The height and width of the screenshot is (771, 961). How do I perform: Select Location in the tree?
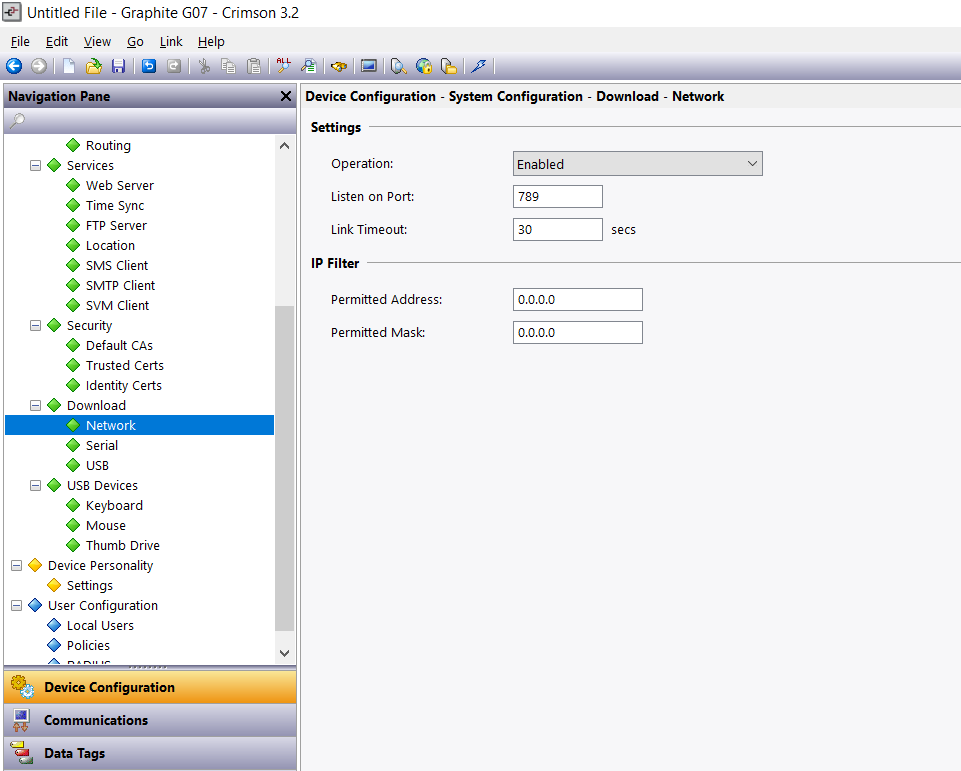coord(110,245)
